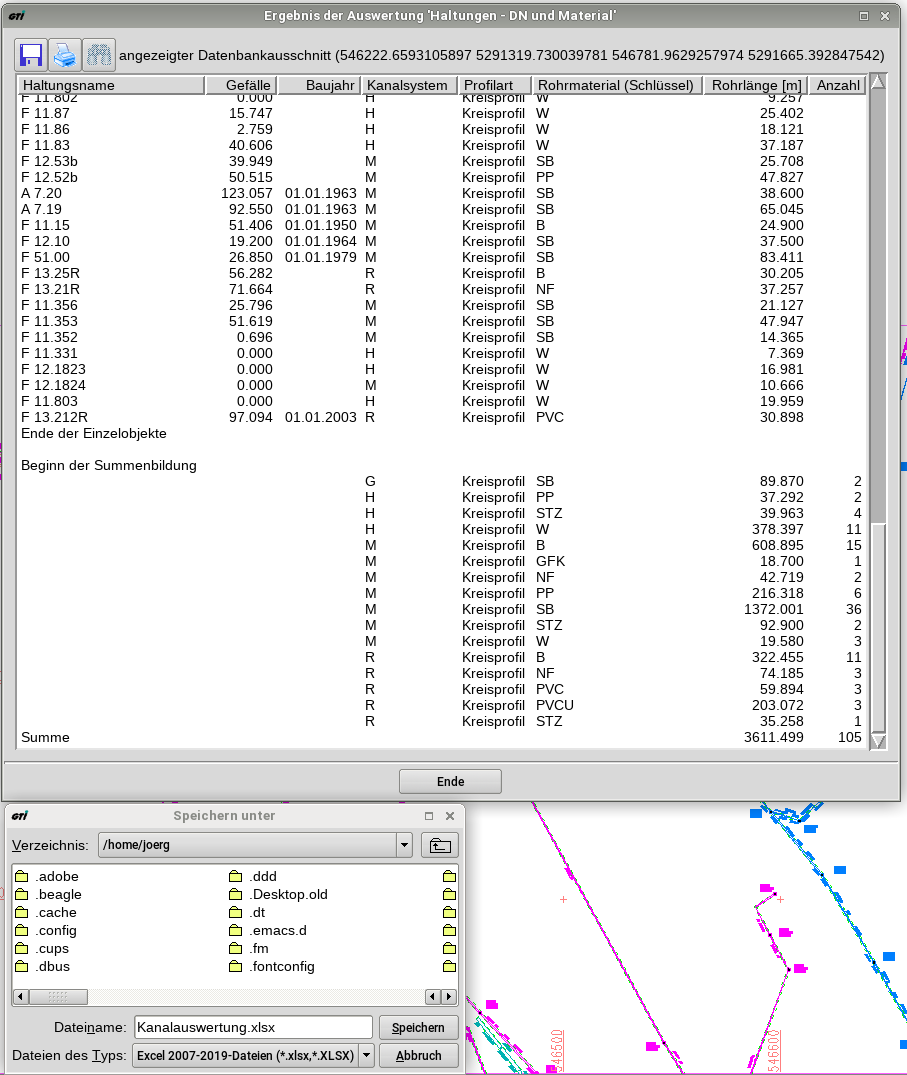Go up one directory level
This screenshot has width=907, height=1075.
[439, 845]
